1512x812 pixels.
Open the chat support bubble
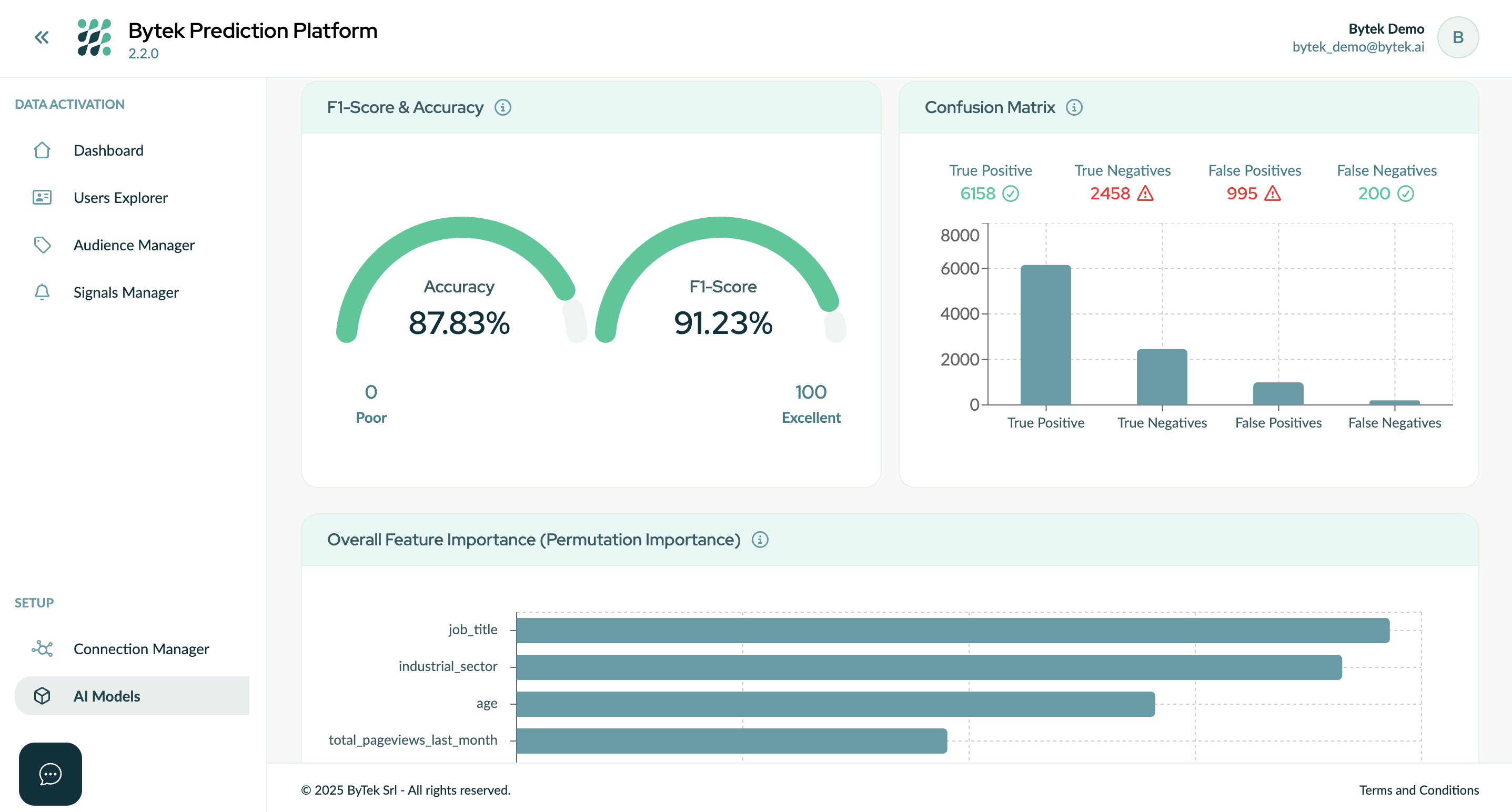click(x=49, y=774)
